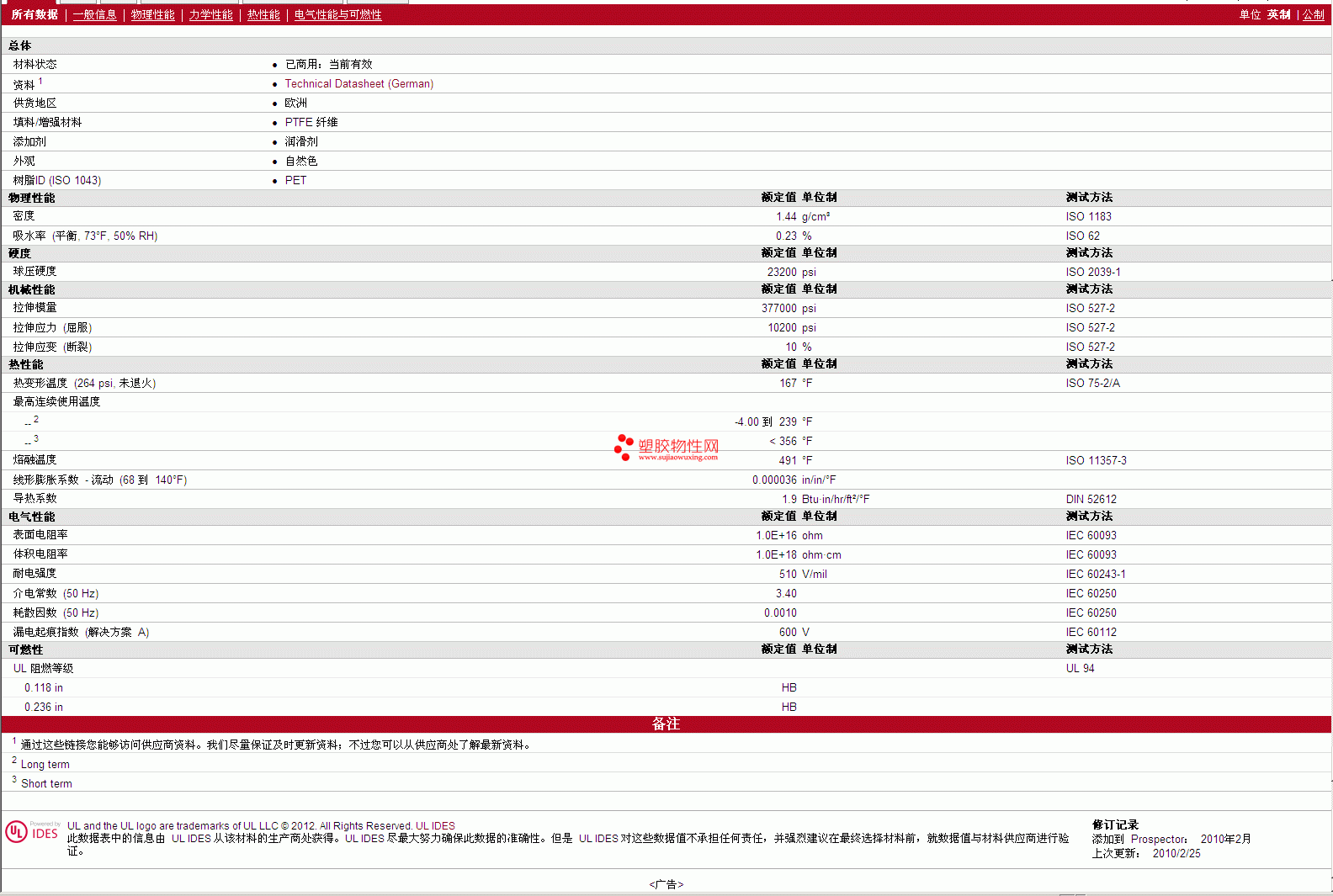The height and width of the screenshot is (896, 1333).
Task: Open the 一般信息 tab
Action: click(95, 15)
